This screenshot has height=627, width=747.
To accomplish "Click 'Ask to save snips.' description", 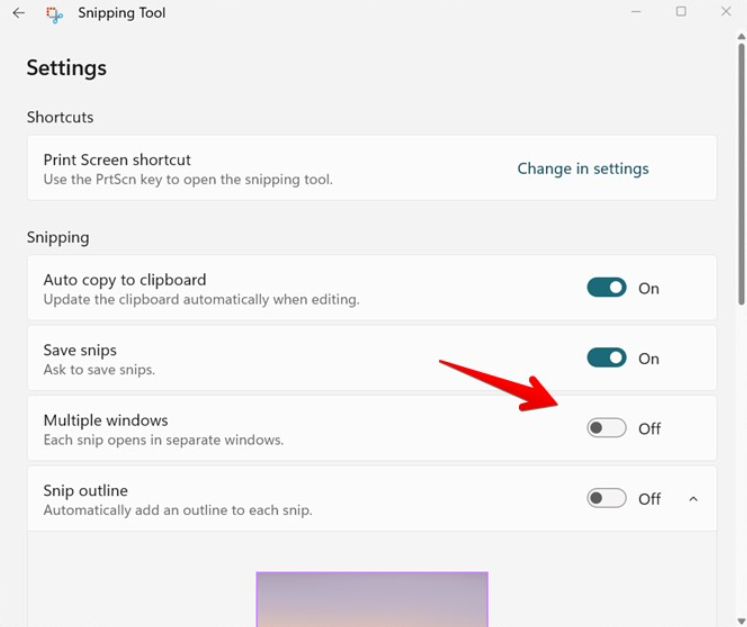I will click(99, 370).
